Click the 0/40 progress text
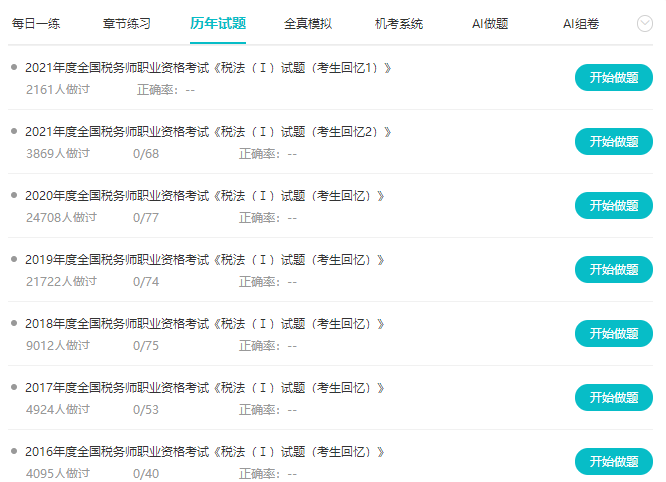 (x=146, y=474)
